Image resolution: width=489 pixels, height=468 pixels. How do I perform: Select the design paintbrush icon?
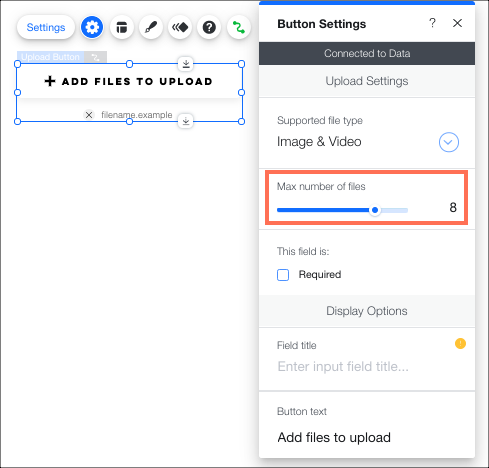pos(151,27)
